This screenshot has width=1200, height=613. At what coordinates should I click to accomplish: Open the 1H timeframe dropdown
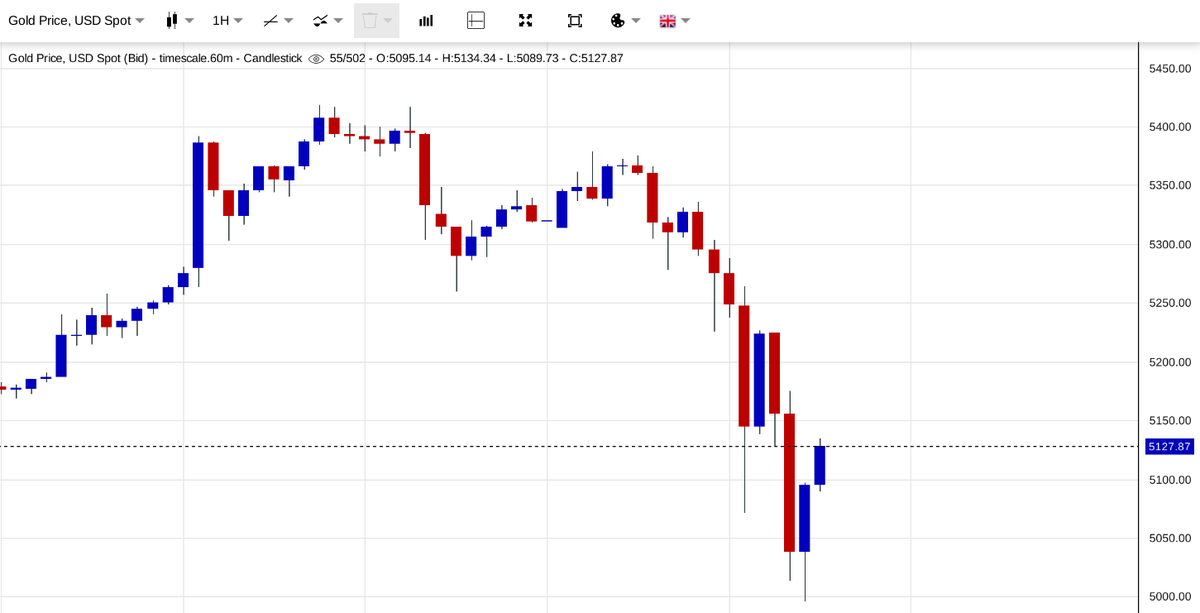[228, 20]
